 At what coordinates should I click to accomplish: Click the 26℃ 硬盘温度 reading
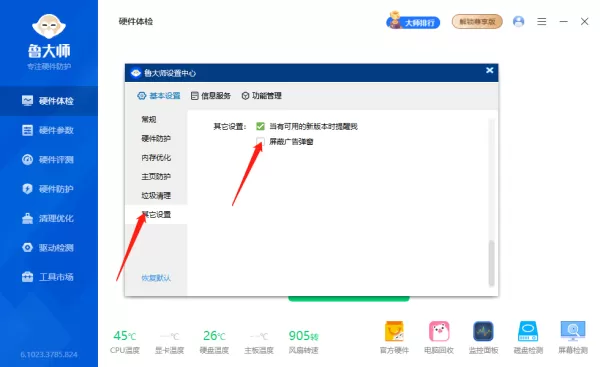pos(214,342)
